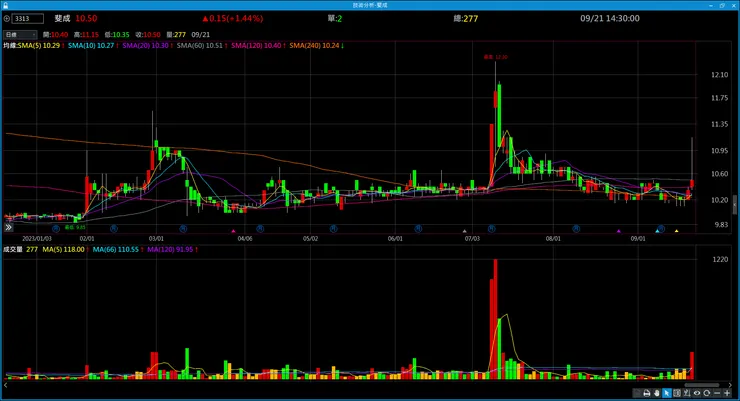Screen dimensions: 740x401
Task: Click the refresh circle icon
Action: tap(706, 393)
